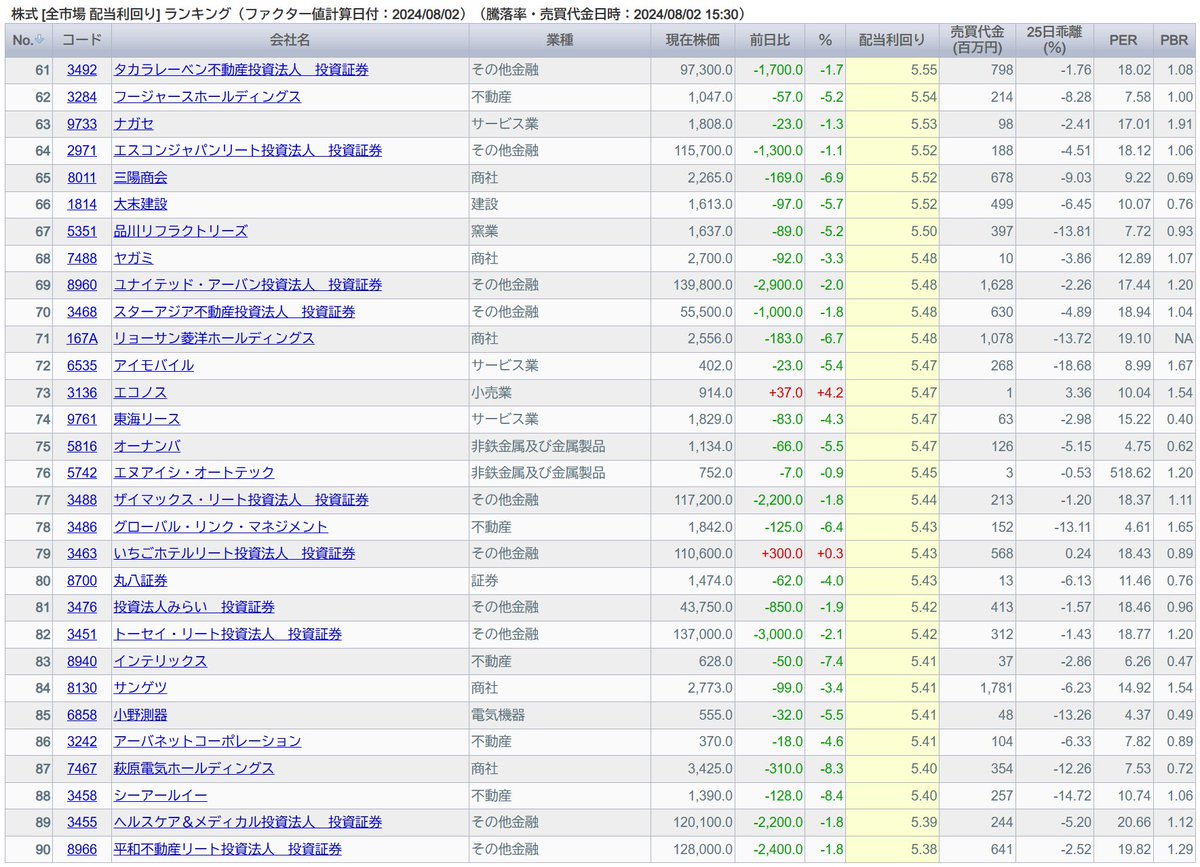This screenshot has width=1200, height=867.
Task: Click the ヤガミ company link
Action: 134,258
